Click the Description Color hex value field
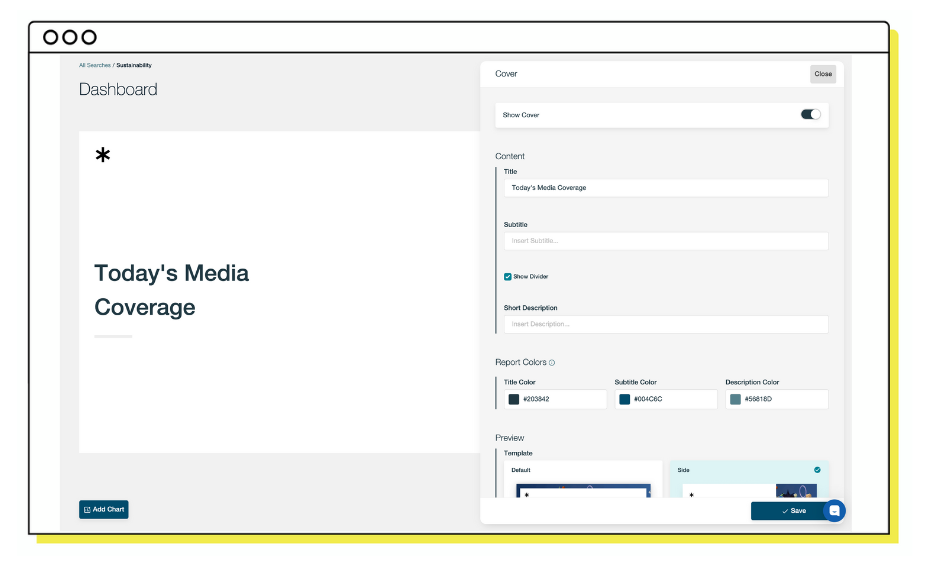 782,399
